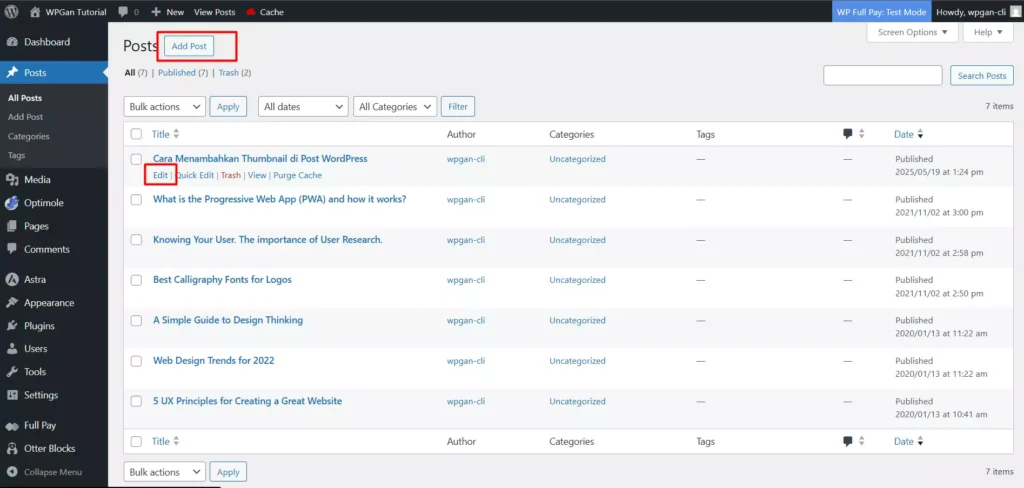Image resolution: width=1024 pixels, height=488 pixels.
Task: Select checkbox for Web Design Trends 2022
Action: [x=136, y=361]
